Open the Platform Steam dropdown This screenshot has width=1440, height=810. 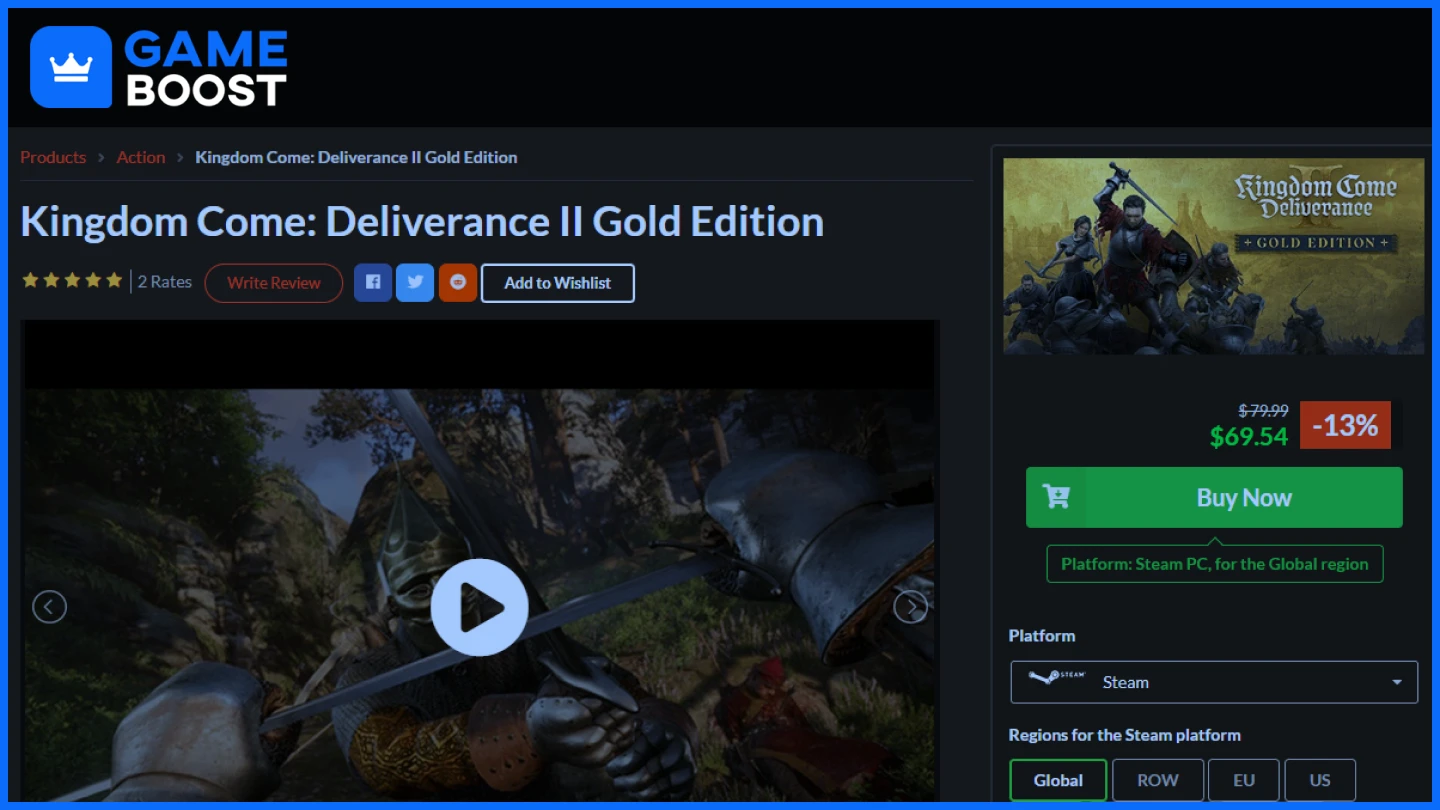1214,682
